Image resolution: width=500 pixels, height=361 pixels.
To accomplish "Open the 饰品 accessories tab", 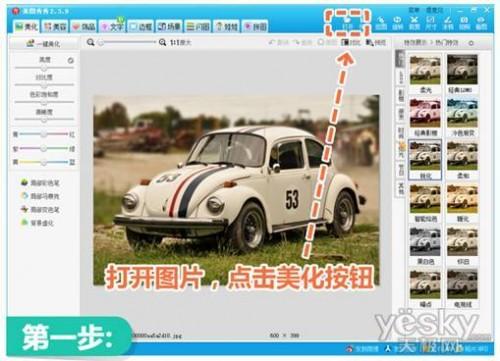I will coord(83,26).
